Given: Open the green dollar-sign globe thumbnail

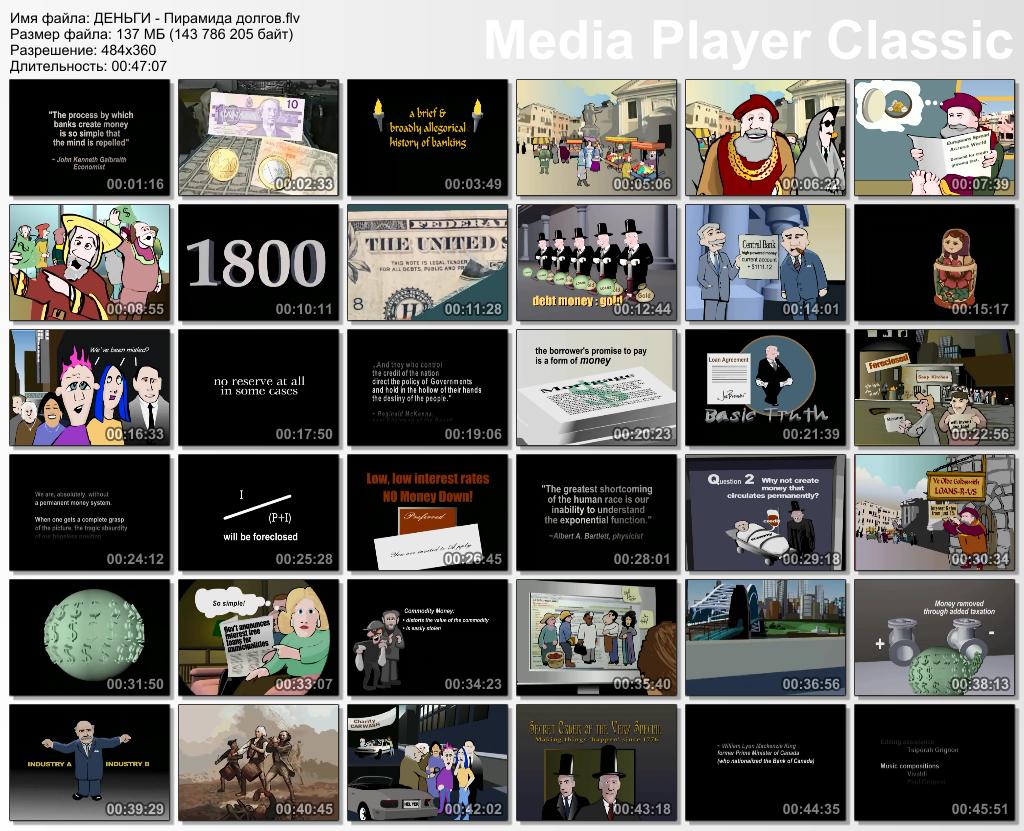Looking at the screenshot, I should pos(90,637).
